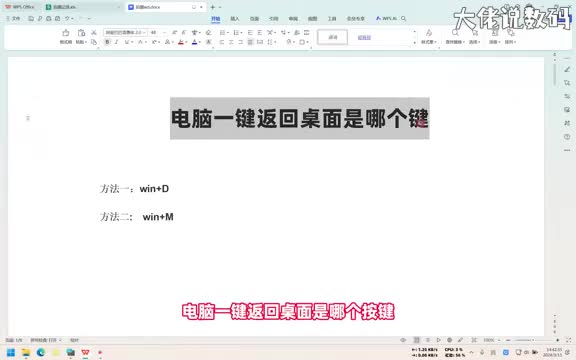Open Windows Start menu
The width and height of the screenshot is (576, 360).
click(11, 353)
